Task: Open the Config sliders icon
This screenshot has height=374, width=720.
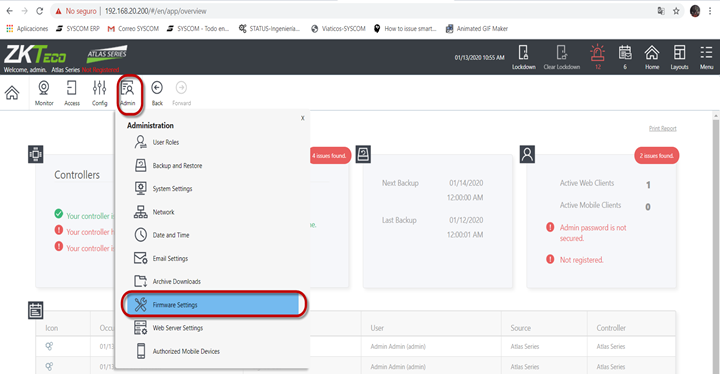Action: click(99, 87)
